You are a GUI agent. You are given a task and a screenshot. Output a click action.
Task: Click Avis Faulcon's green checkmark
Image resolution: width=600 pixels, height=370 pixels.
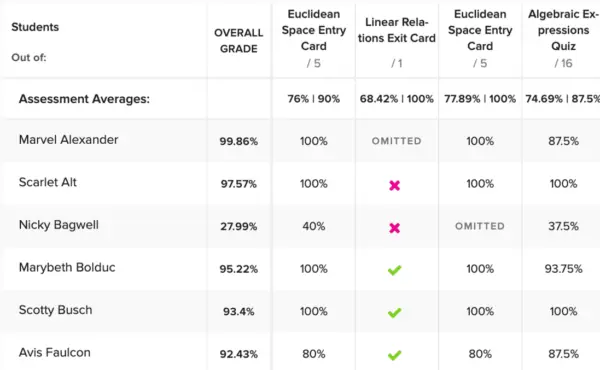(395, 355)
